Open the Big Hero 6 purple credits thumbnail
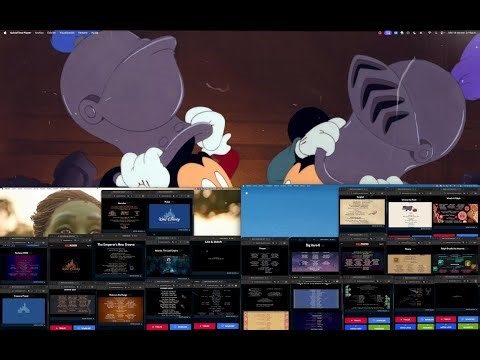This screenshot has width=480, height=360. tap(315, 262)
